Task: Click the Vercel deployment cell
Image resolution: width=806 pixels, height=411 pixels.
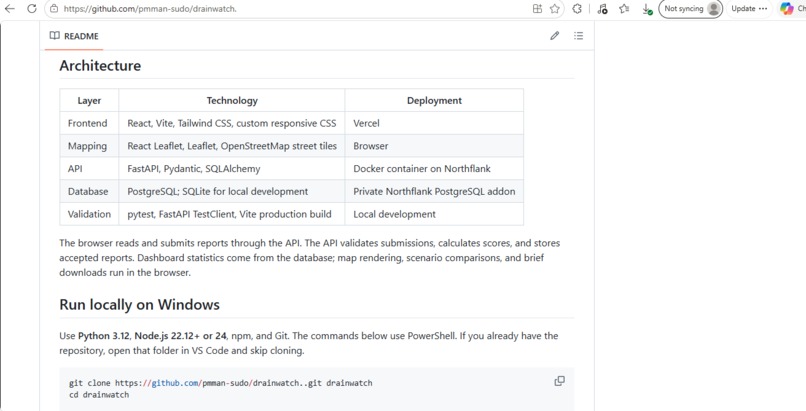Action: point(434,123)
